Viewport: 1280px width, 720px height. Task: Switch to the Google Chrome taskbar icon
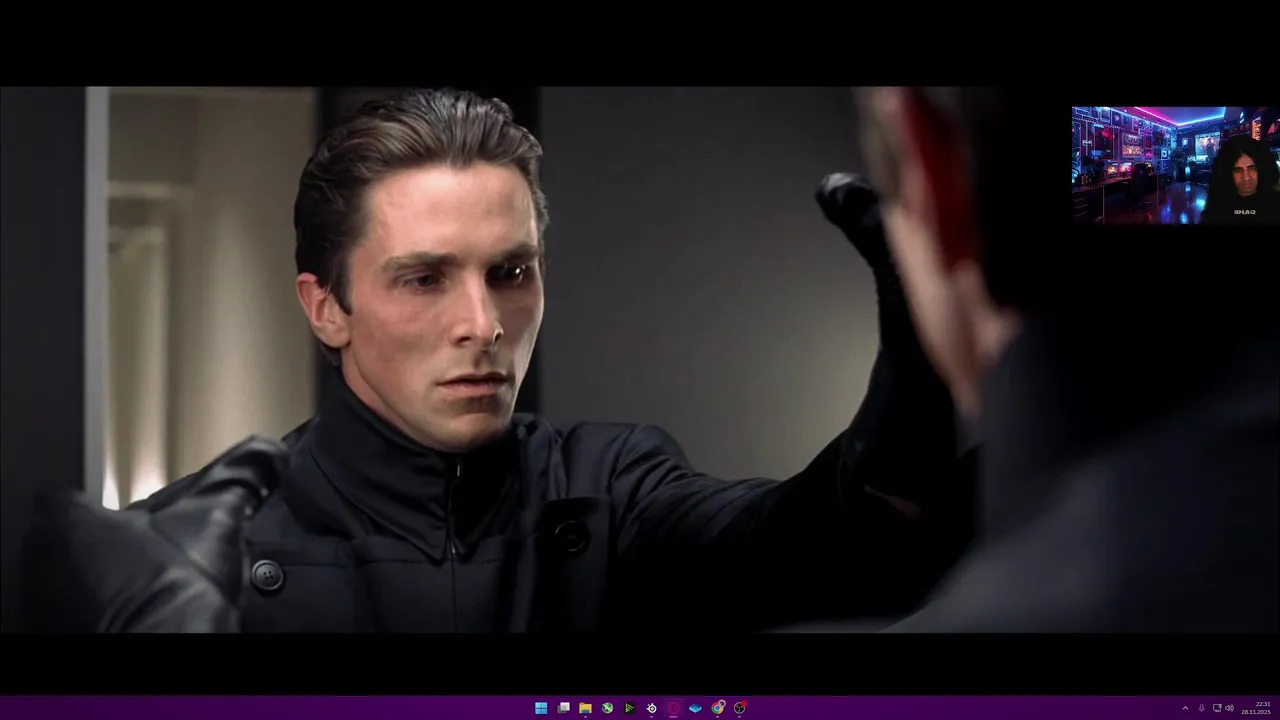click(718, 708)
